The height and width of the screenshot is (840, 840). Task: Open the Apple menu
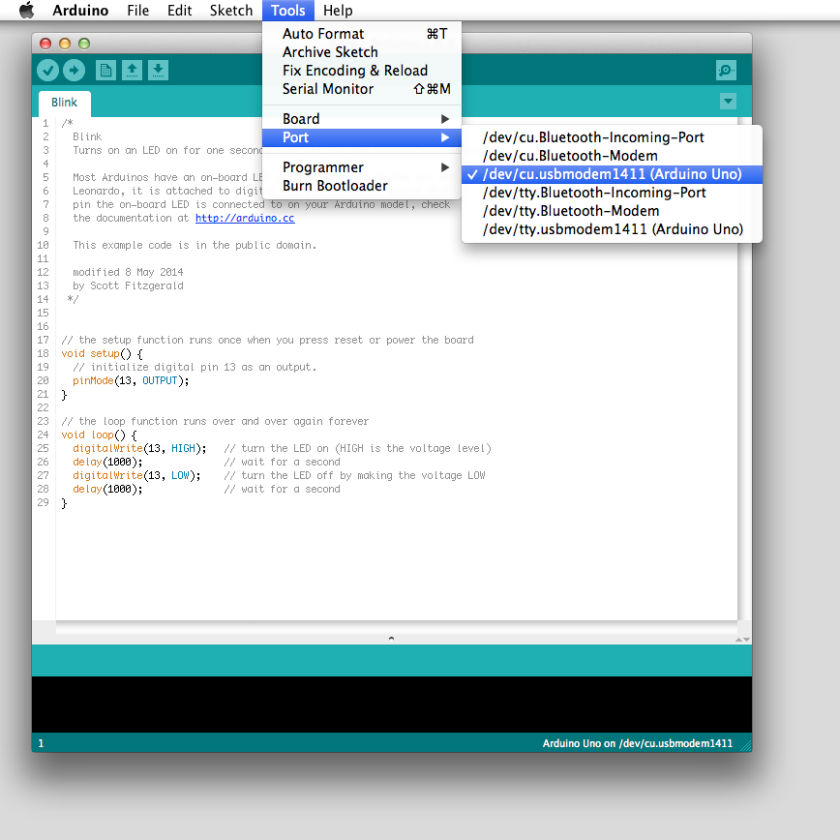coord(27,10)
